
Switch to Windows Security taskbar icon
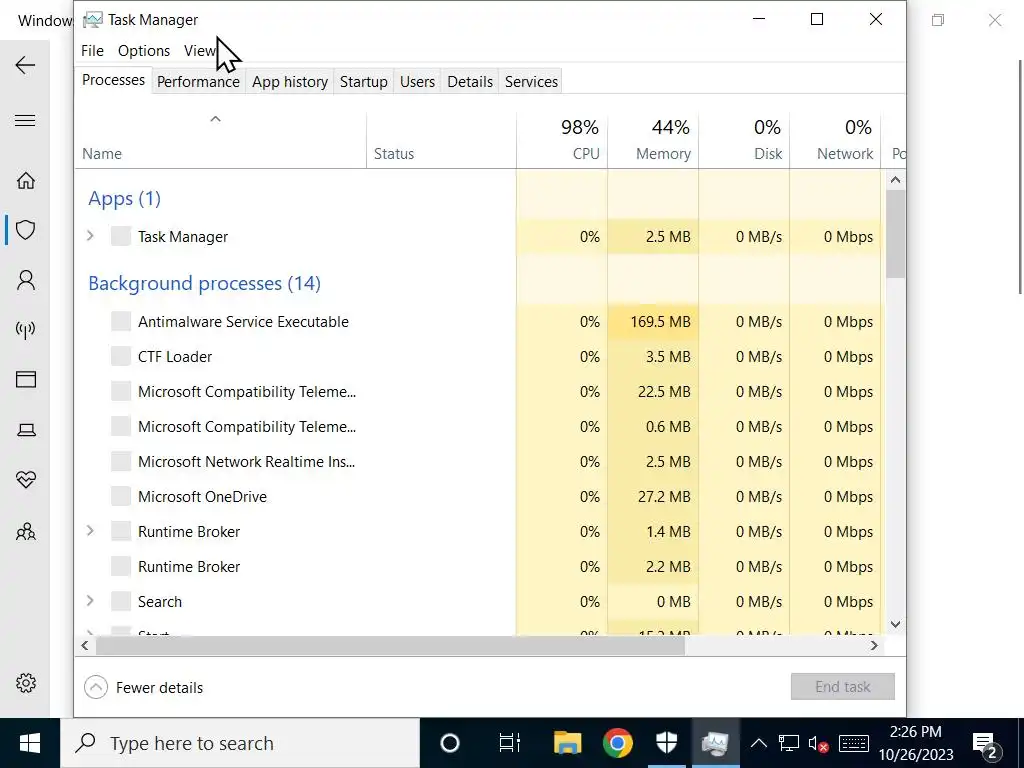667,743
